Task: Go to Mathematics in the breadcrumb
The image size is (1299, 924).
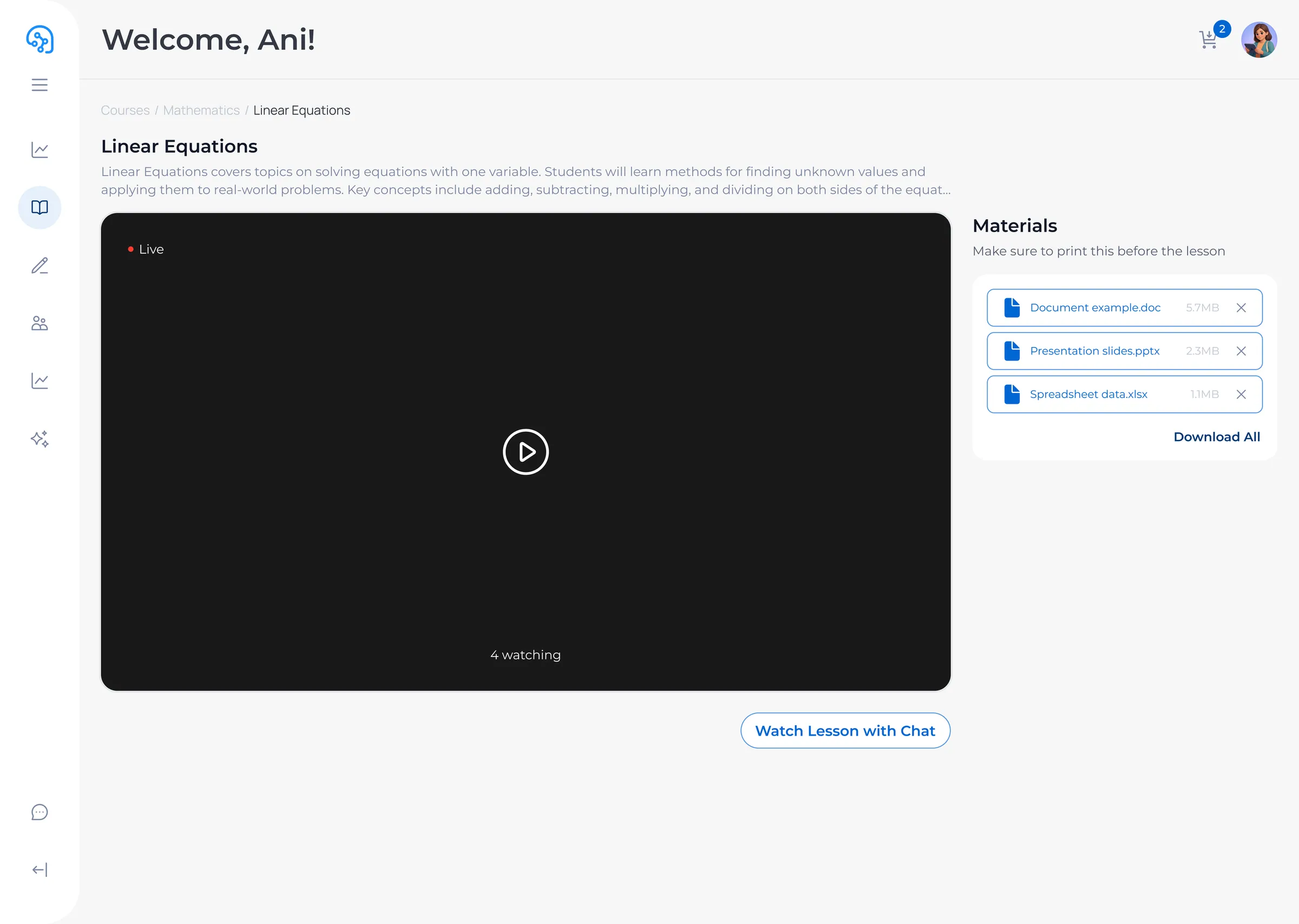Action: (x=201, y=110)
